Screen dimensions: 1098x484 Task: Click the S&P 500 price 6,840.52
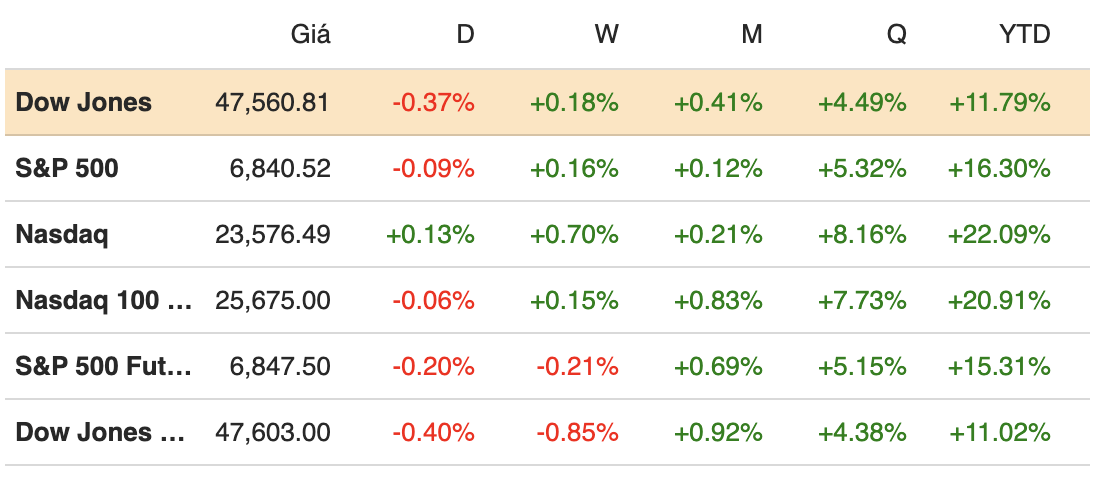281,168
